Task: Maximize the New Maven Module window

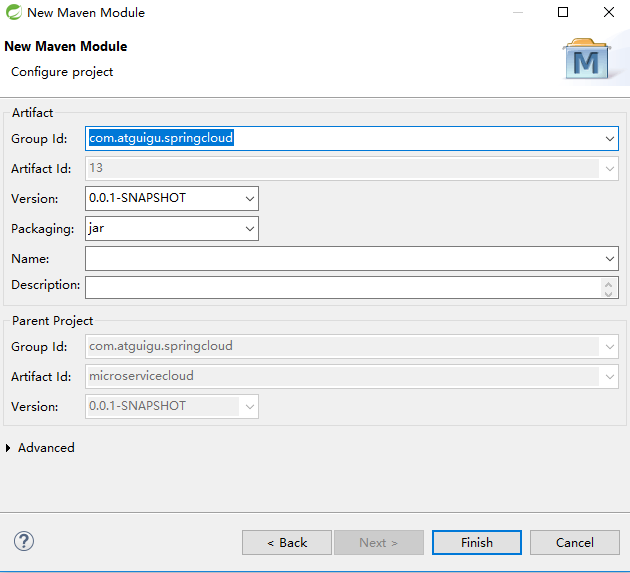Action: pos(563,12)
